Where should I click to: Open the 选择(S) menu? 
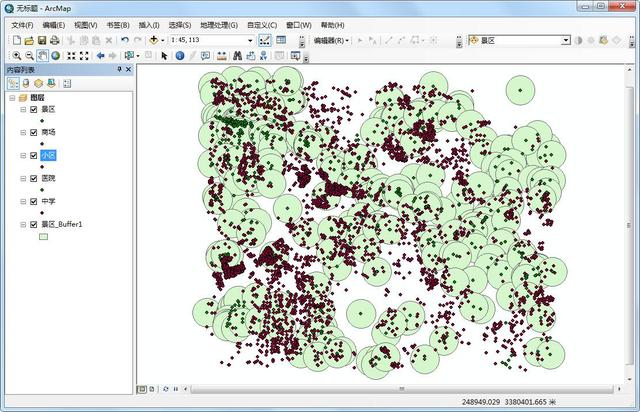click(180, 25)
